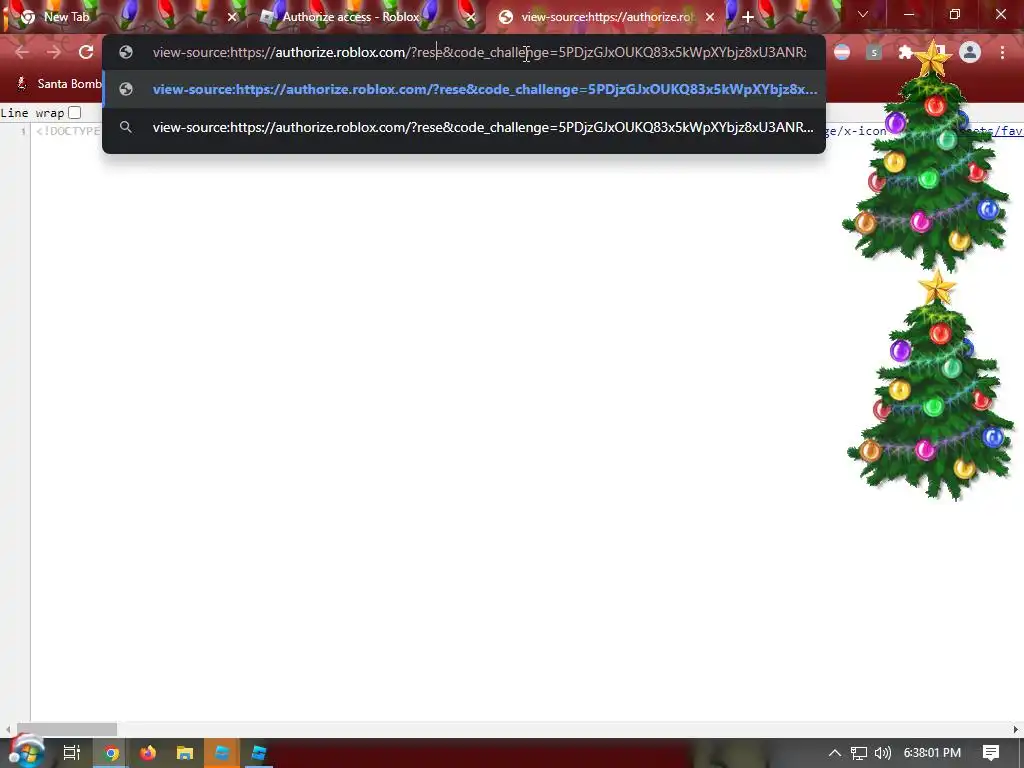Click the horizontal scrollbar thumb
This screenshot has width=1024, height=768.
tap(67, 729)
